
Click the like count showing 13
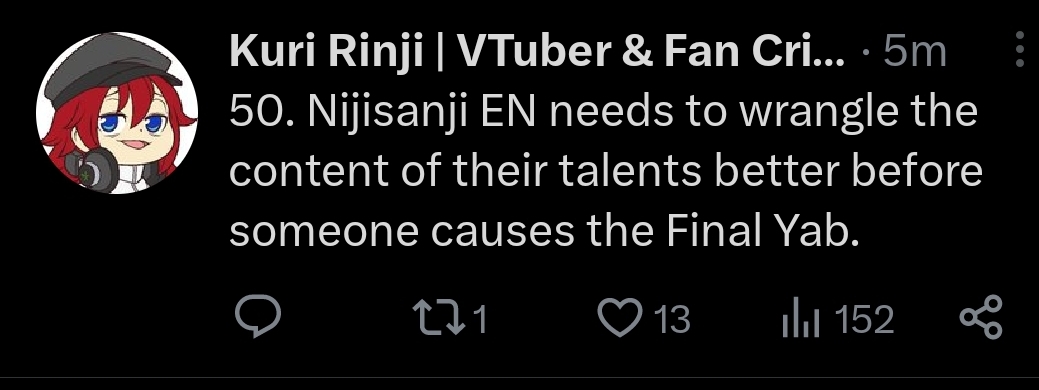click(x=673, y=320)
